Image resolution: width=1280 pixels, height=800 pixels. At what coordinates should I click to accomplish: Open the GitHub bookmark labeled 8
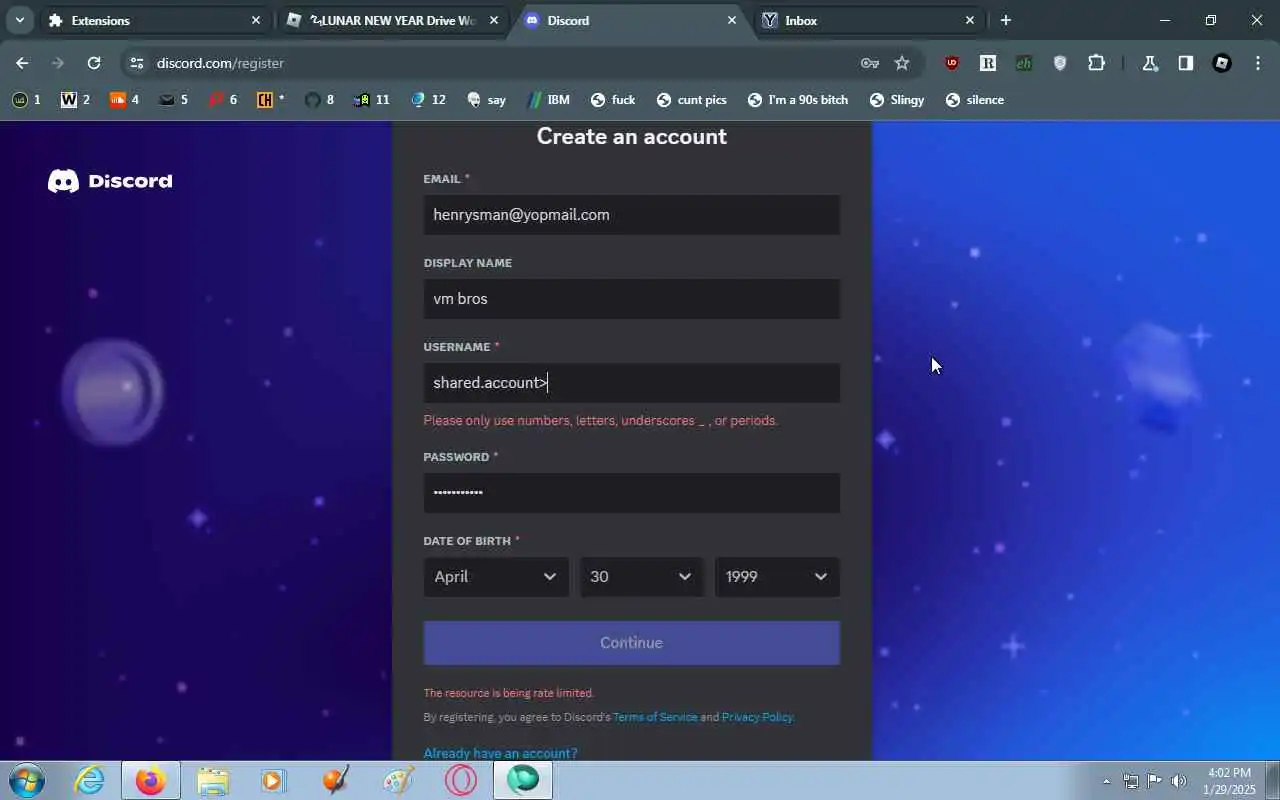319,100
